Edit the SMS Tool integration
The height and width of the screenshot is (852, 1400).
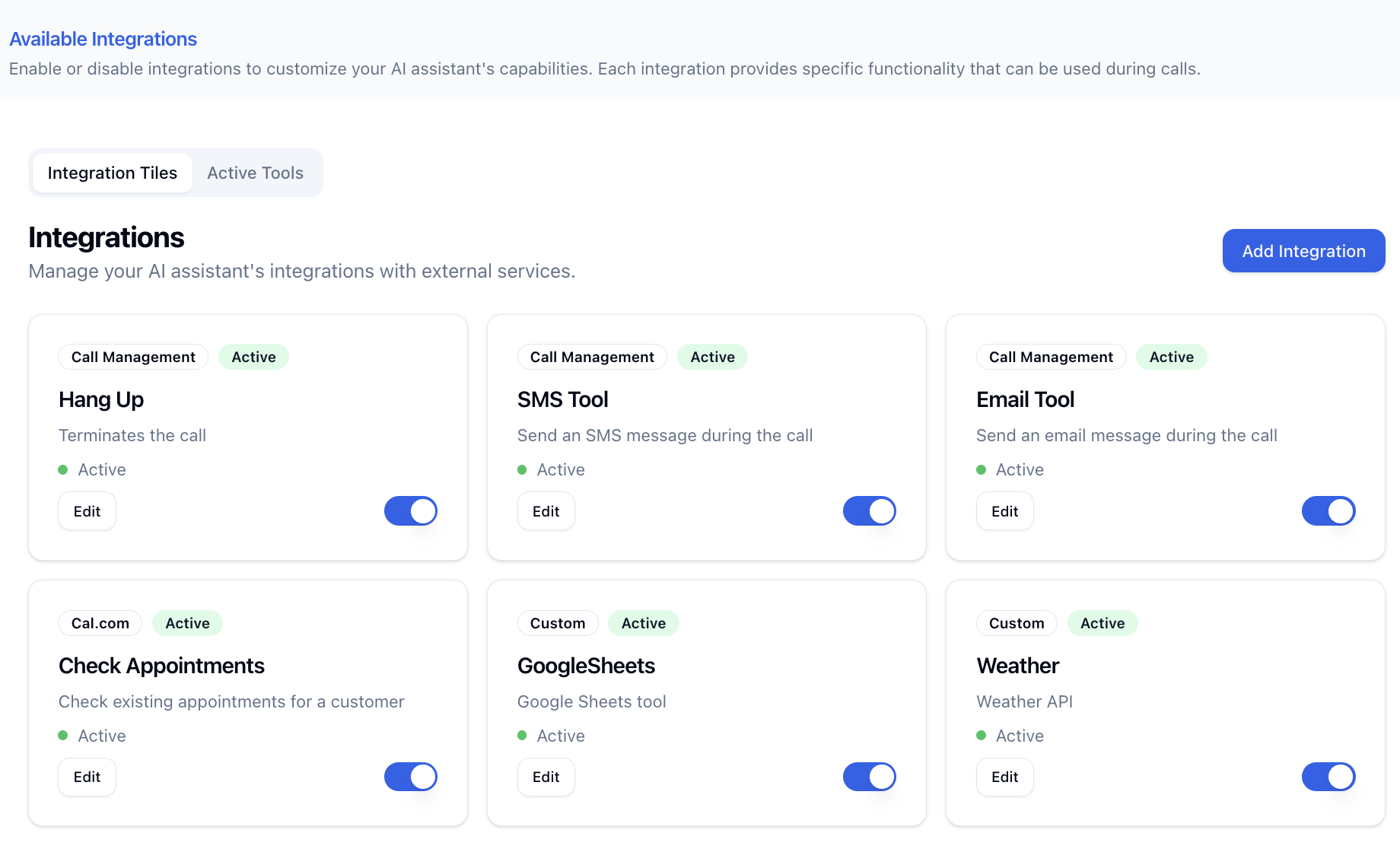pos(546,510)
